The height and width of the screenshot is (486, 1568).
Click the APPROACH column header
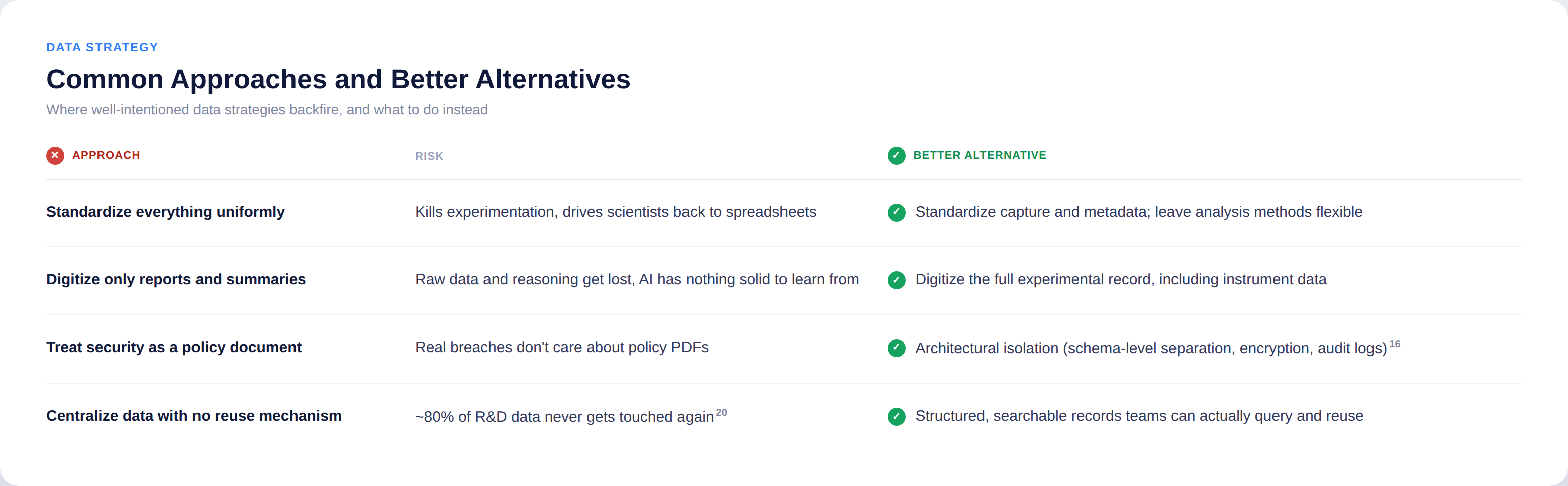[x=106, y=155]
